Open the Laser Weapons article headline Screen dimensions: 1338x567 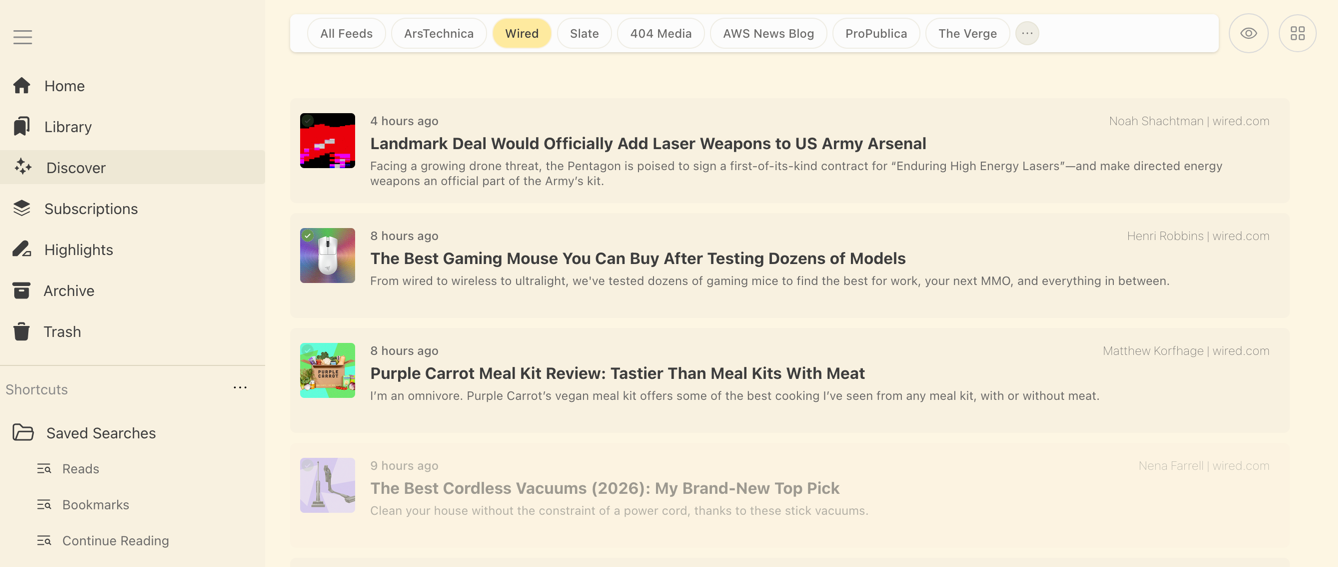648,143
